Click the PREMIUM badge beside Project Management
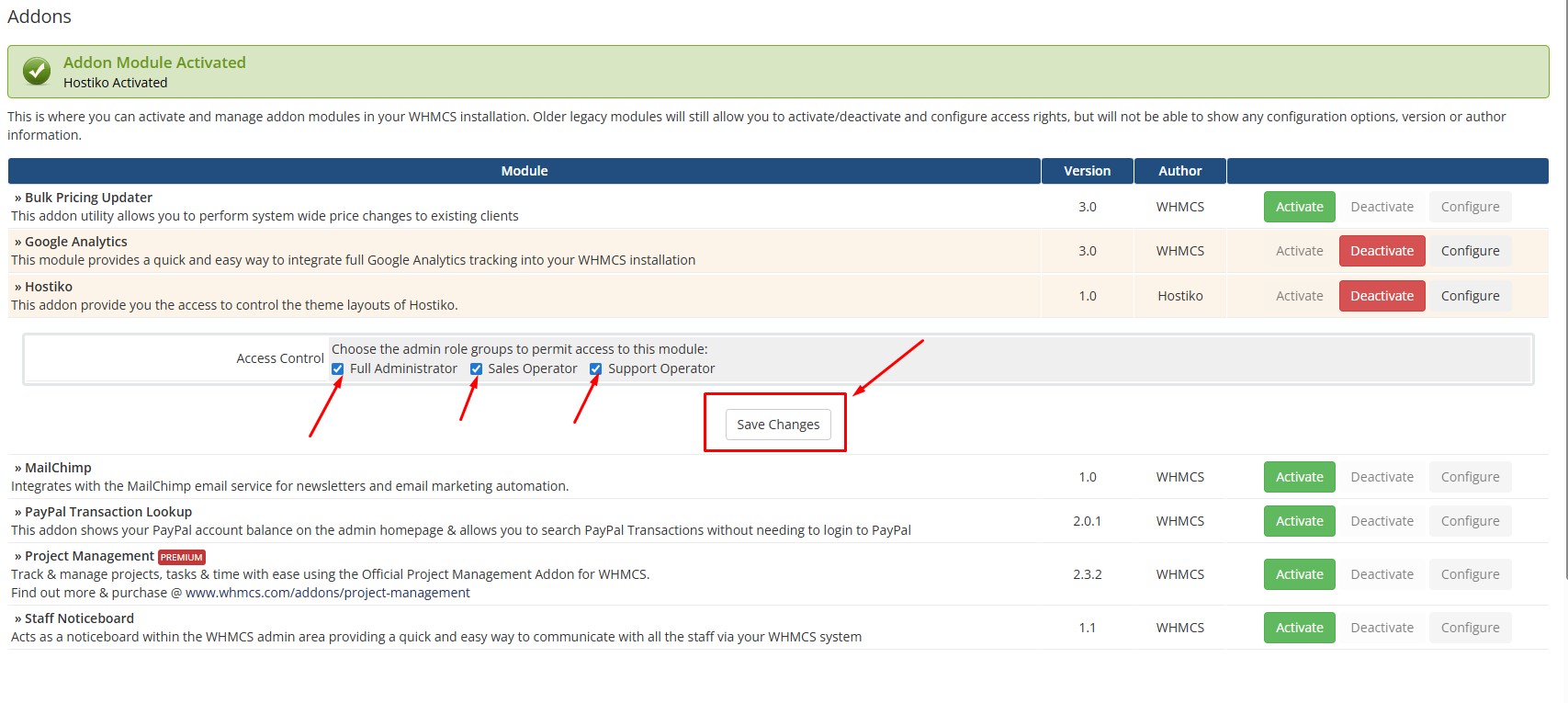This screenshot has width=1568, height=703. click(x=182, y=557)
